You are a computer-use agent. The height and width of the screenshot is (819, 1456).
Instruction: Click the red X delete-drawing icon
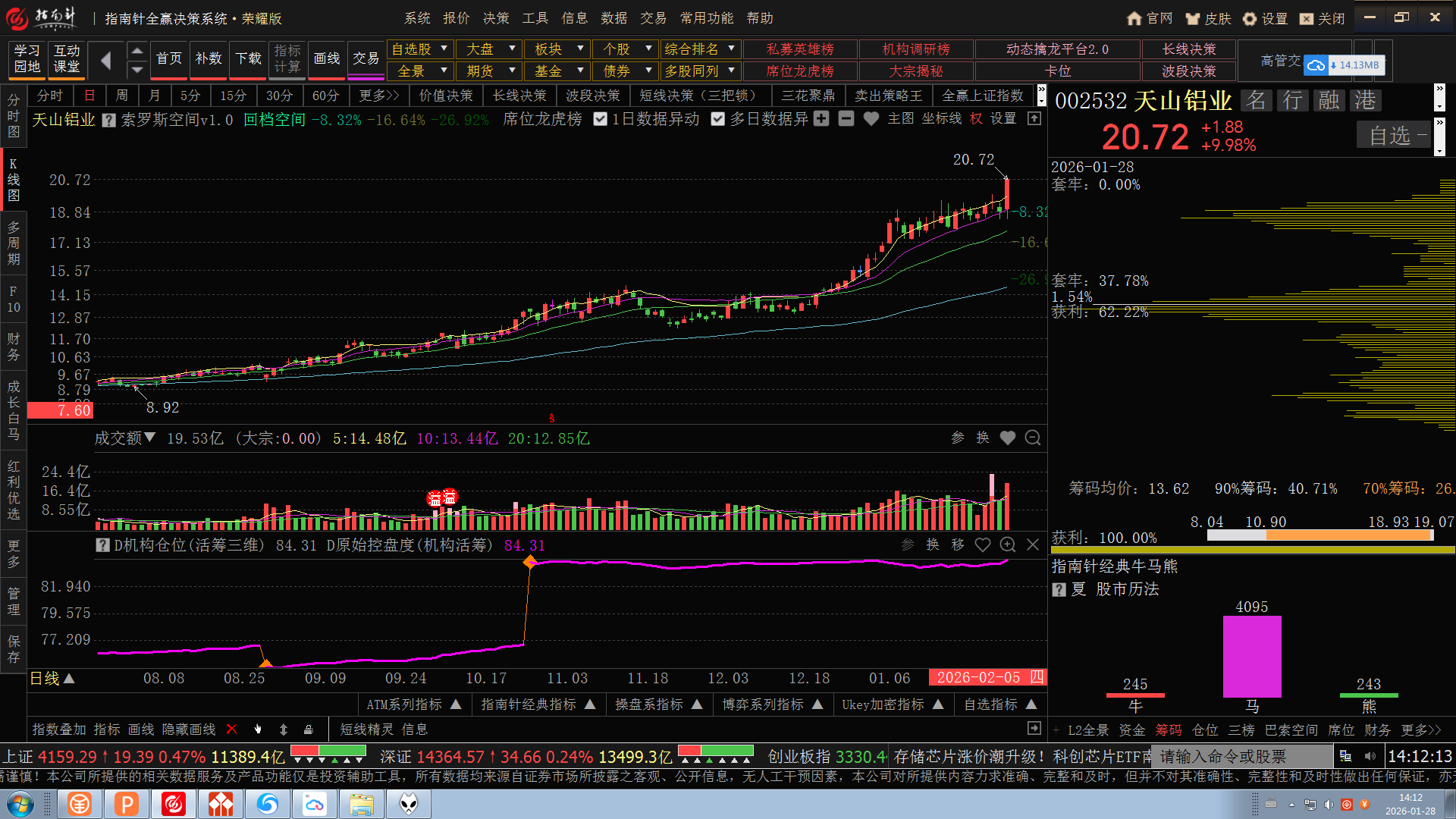point(232,729)
